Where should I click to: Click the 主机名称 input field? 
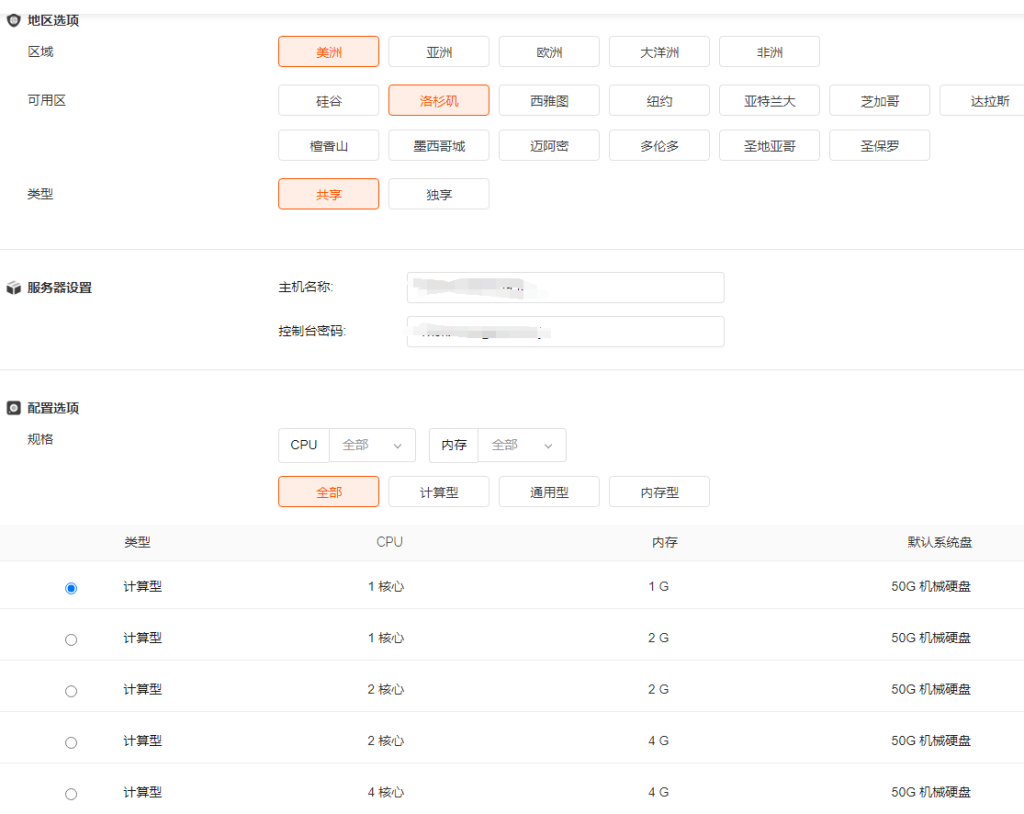pos(565,288)
